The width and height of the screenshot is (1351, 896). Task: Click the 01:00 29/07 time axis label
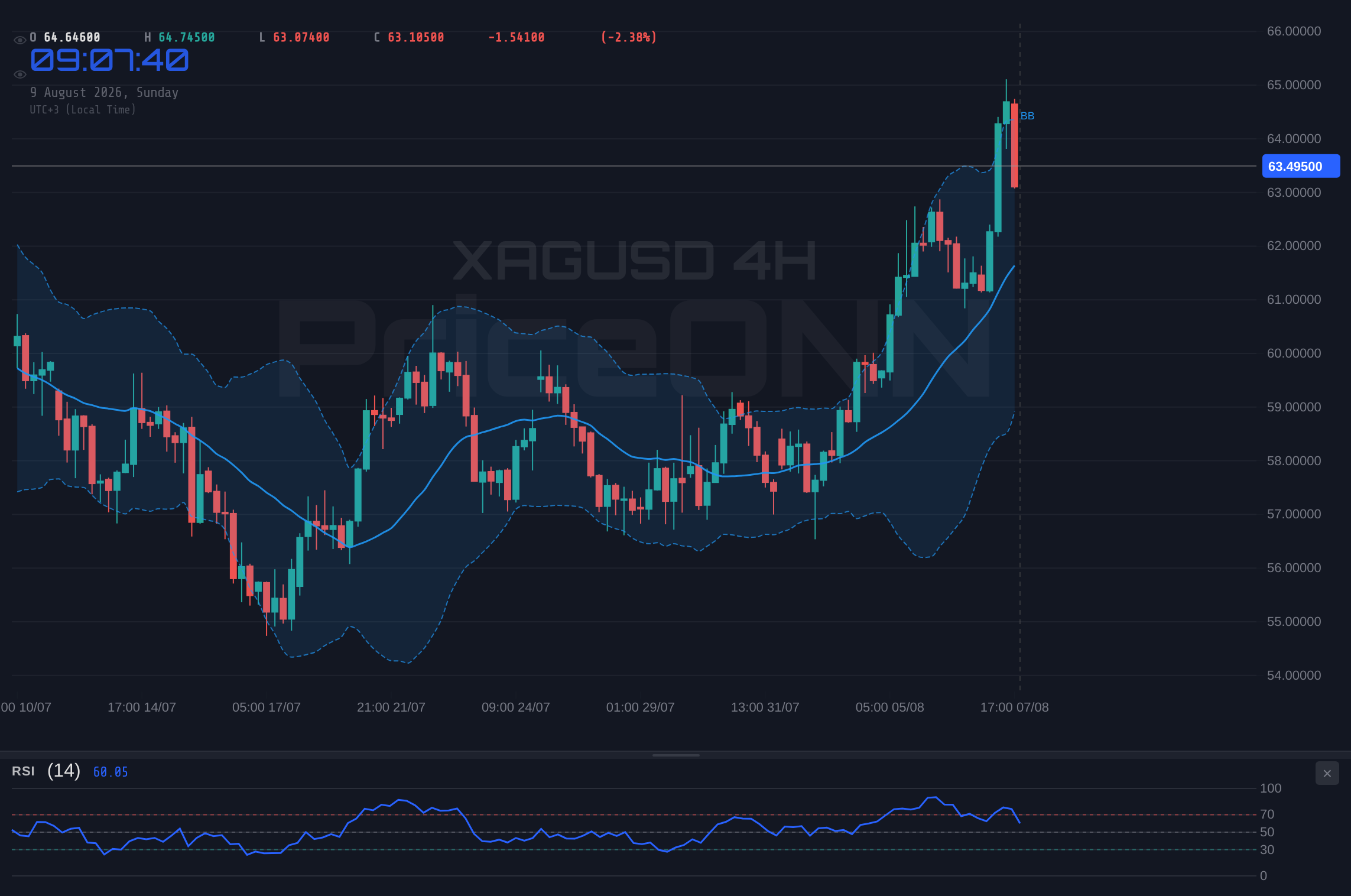point(640,707)
